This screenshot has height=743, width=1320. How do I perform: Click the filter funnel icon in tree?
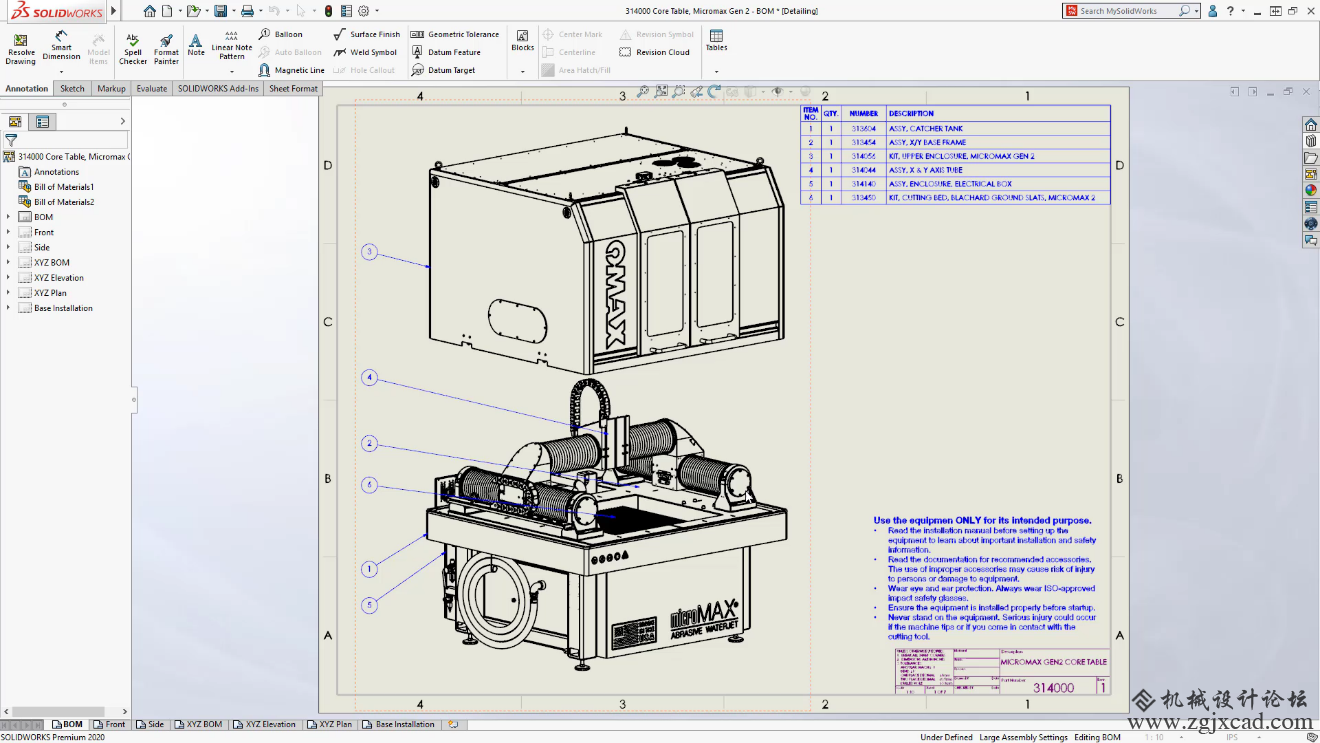[11, 140]
